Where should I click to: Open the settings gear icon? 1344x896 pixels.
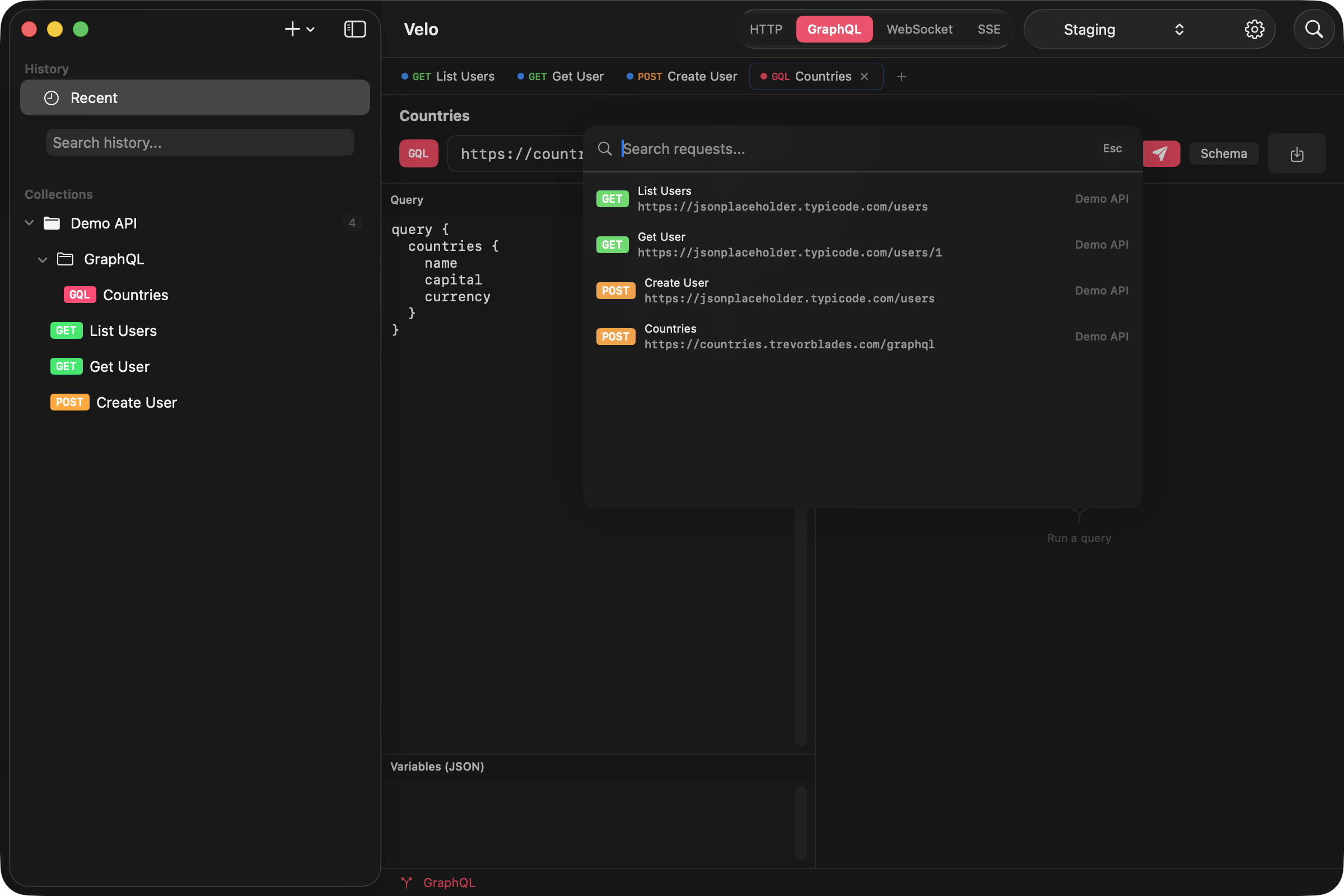1254,29
